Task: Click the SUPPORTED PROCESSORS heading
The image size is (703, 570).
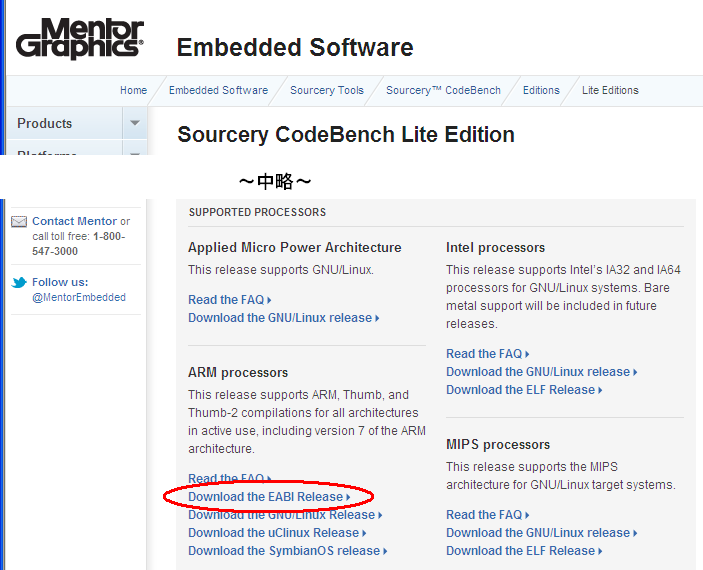Action: [x=257, y=212]
